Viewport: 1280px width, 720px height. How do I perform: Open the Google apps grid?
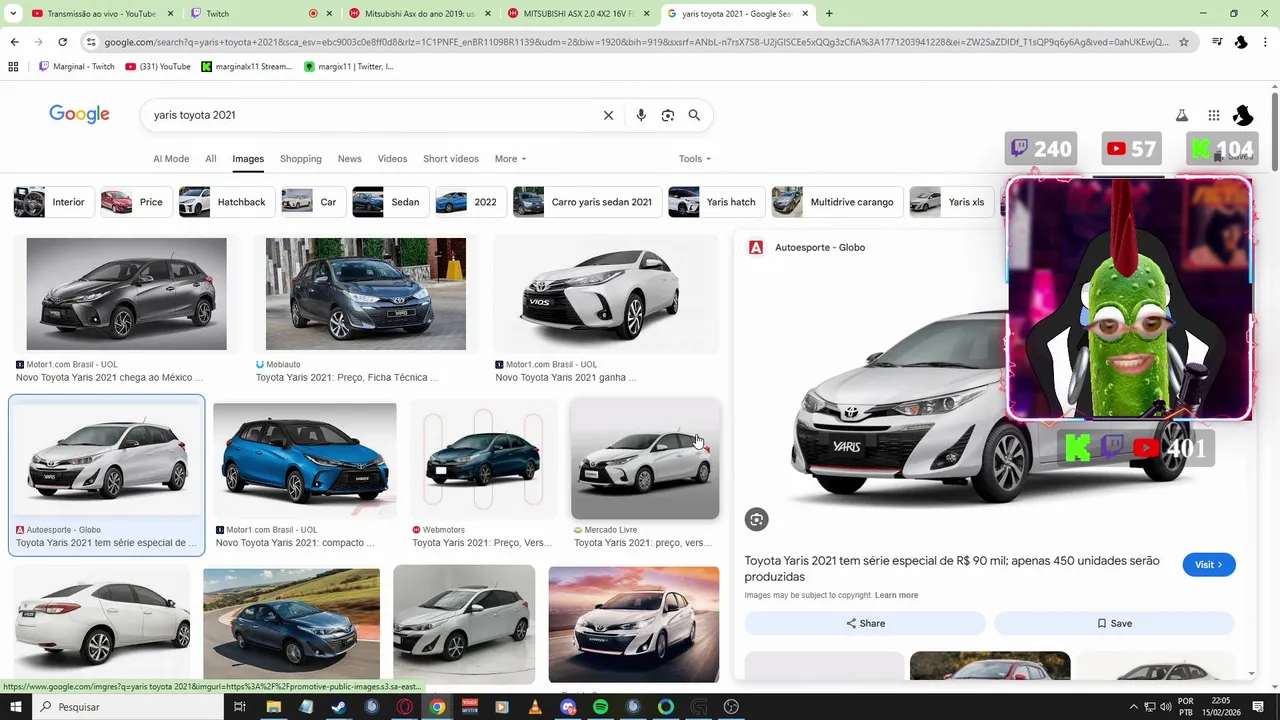tap(1213, 115)
